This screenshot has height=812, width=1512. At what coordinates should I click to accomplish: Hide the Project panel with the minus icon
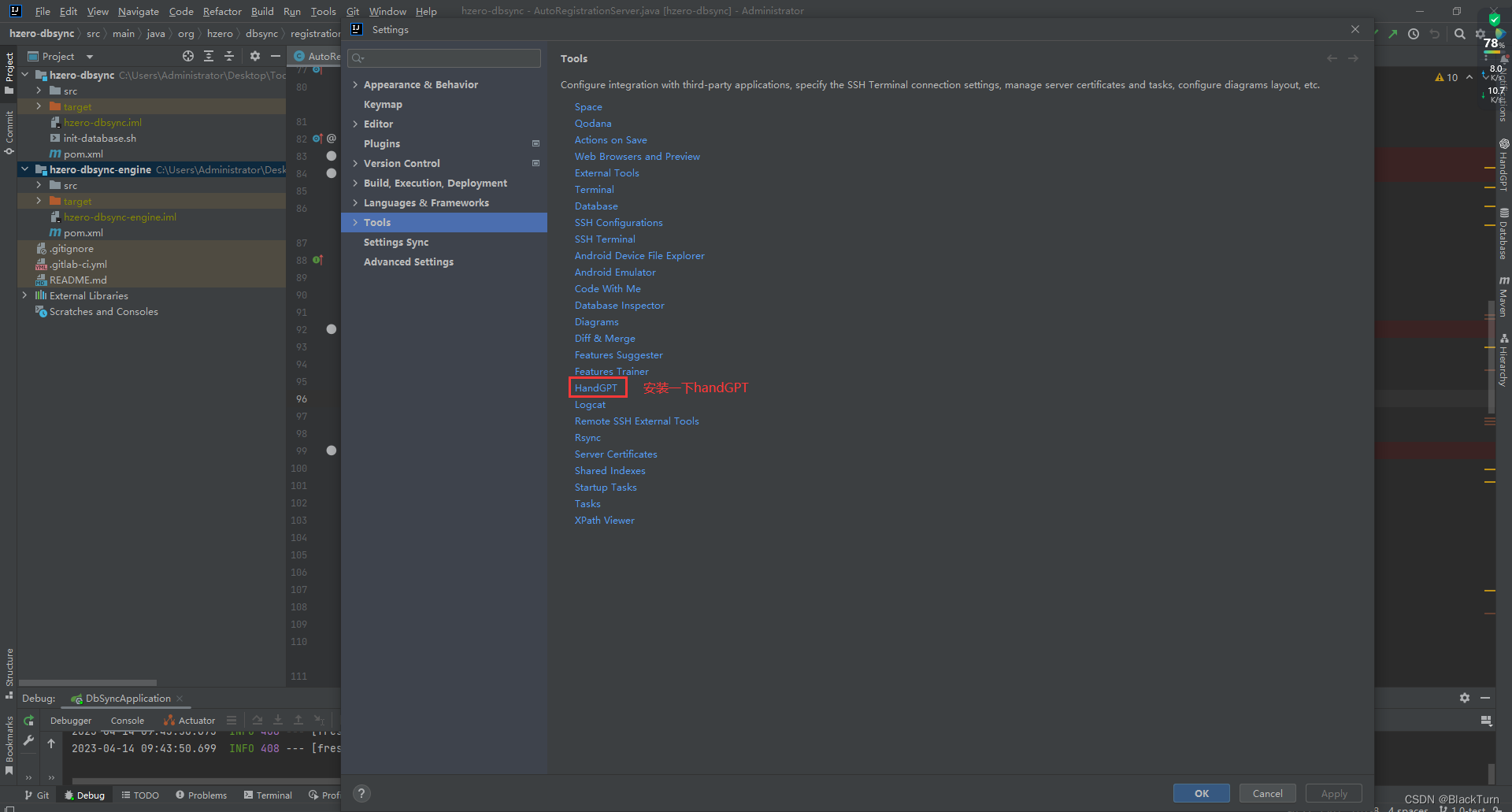click(275, 57)
